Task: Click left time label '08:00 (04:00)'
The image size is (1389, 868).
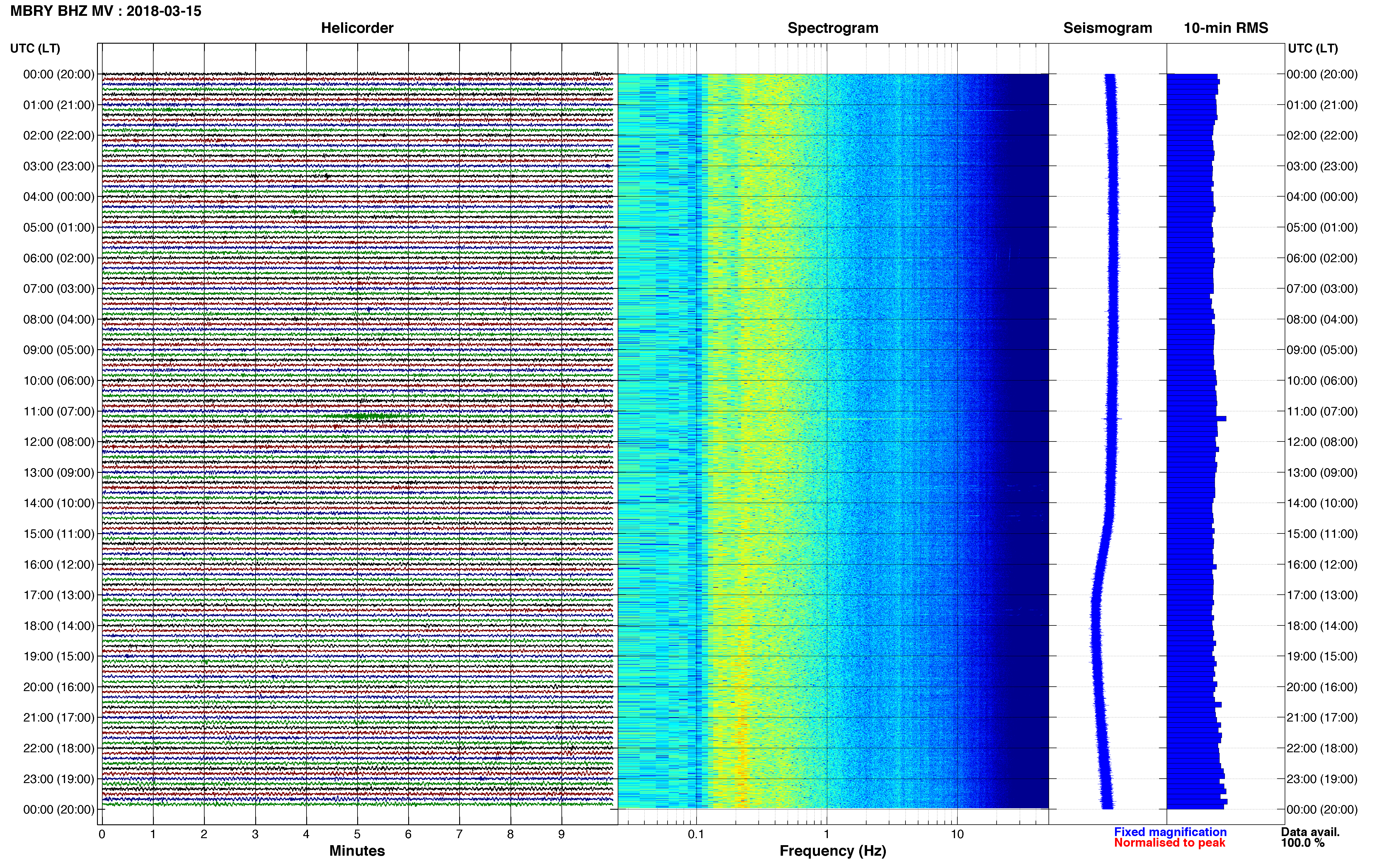Action: 59,319
